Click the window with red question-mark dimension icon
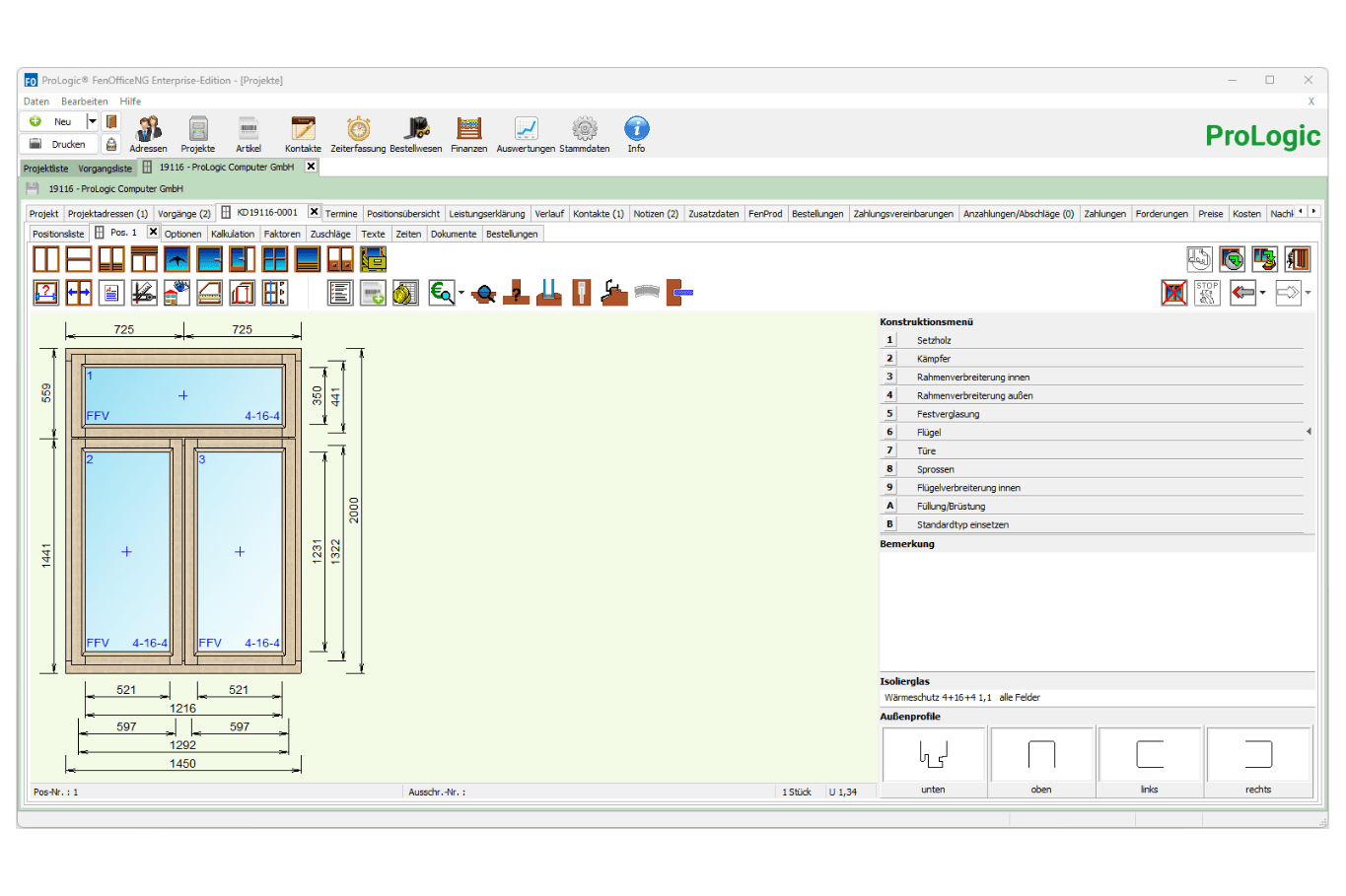This screenshot has width=1346, height=896. coord(46,293)
